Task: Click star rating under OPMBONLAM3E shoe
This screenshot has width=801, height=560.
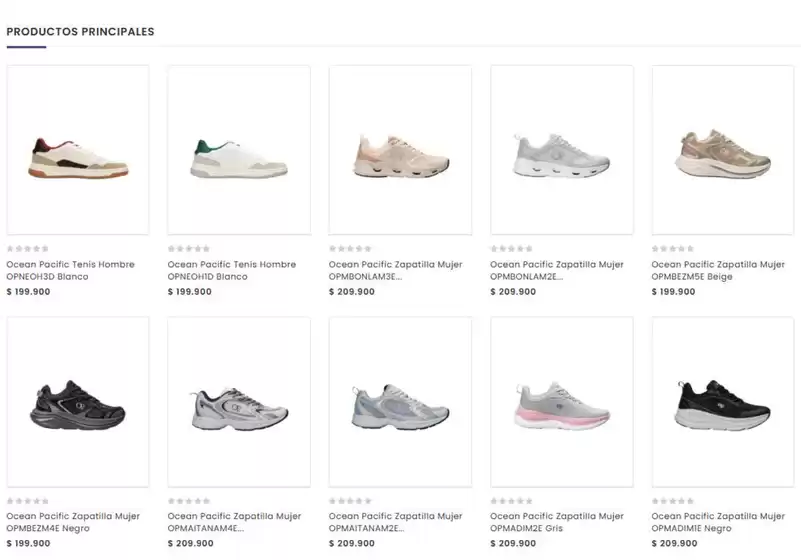Action: 350,249
